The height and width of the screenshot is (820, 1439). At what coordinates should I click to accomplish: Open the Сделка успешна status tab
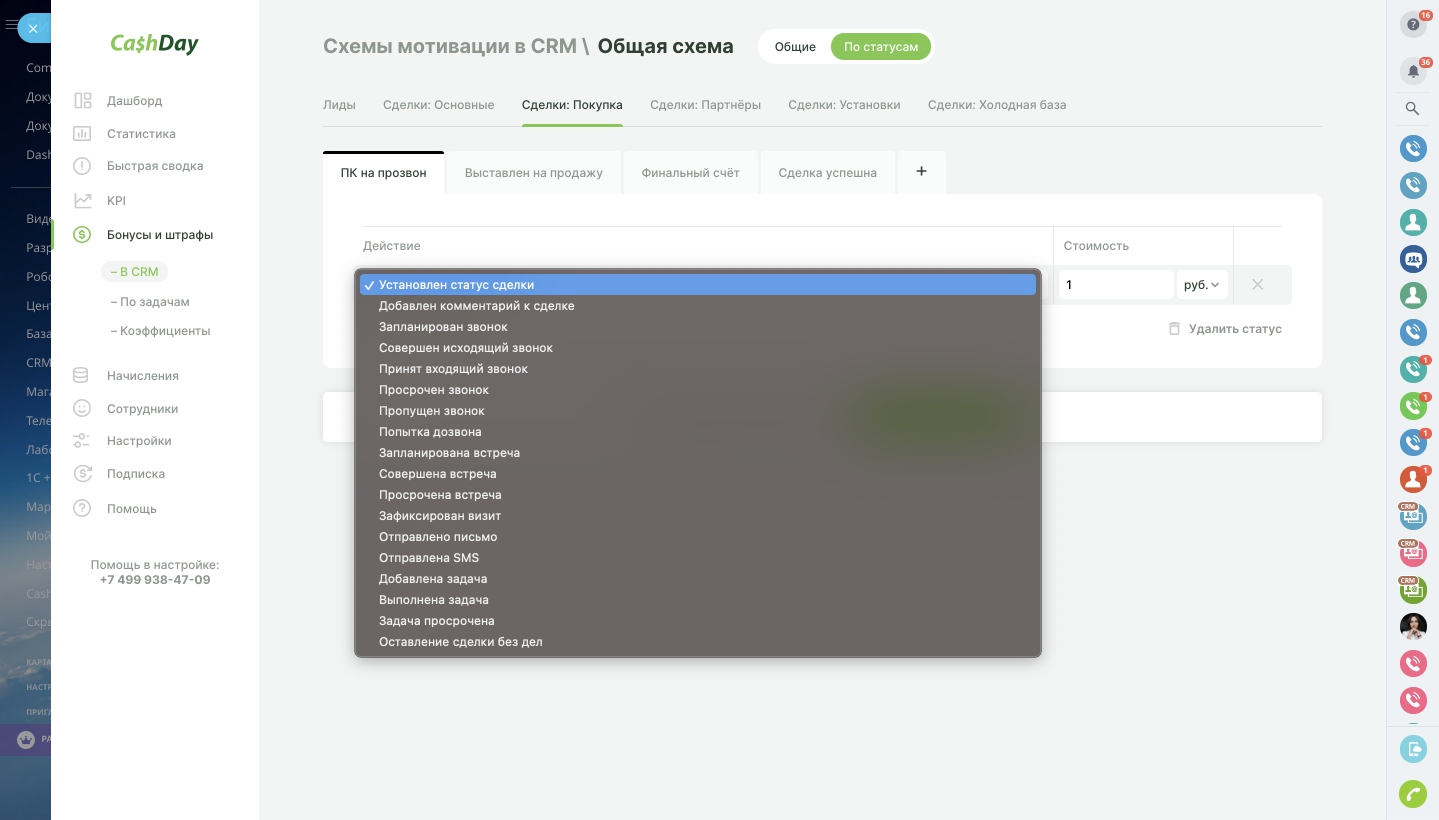(x=828, y=173)
